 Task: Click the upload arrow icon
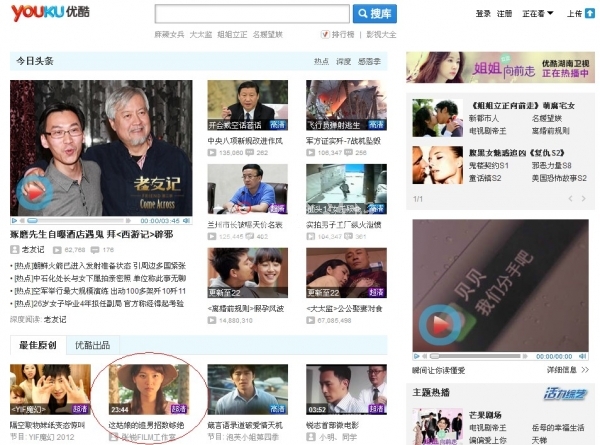point(591,13)
